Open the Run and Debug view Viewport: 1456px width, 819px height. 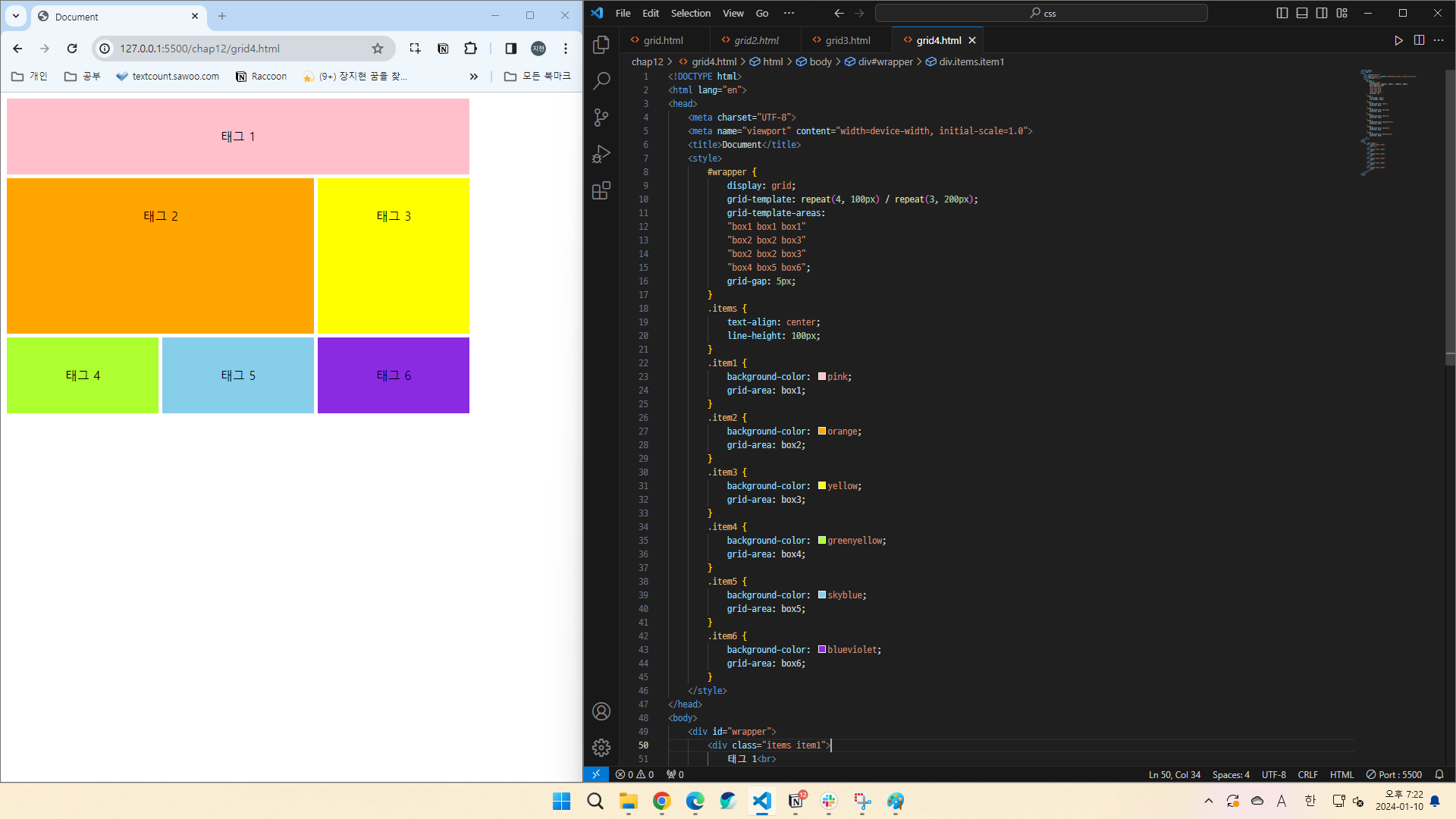(601, 154)
